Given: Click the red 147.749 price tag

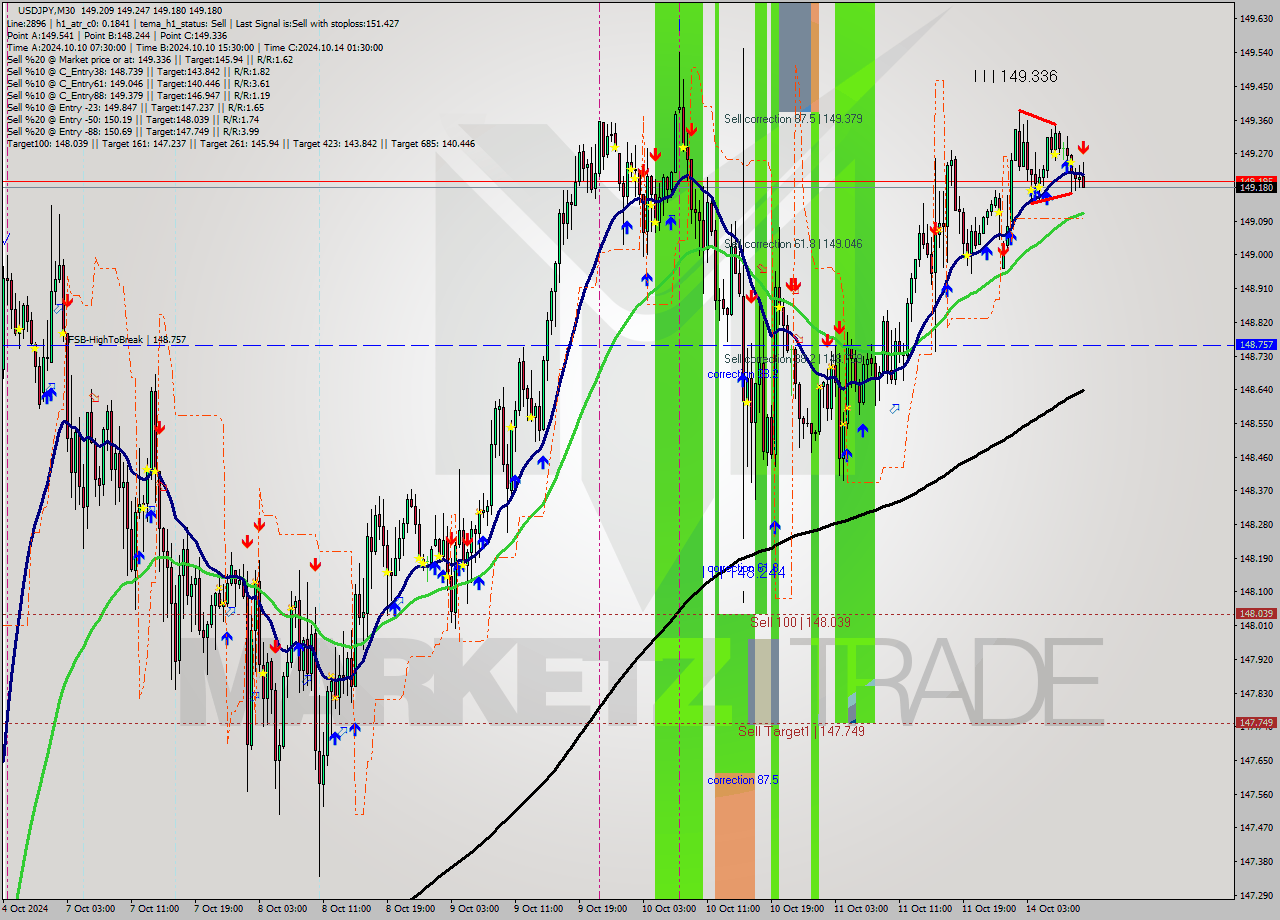Looking at the screenshot, I should click(1256, 722).
